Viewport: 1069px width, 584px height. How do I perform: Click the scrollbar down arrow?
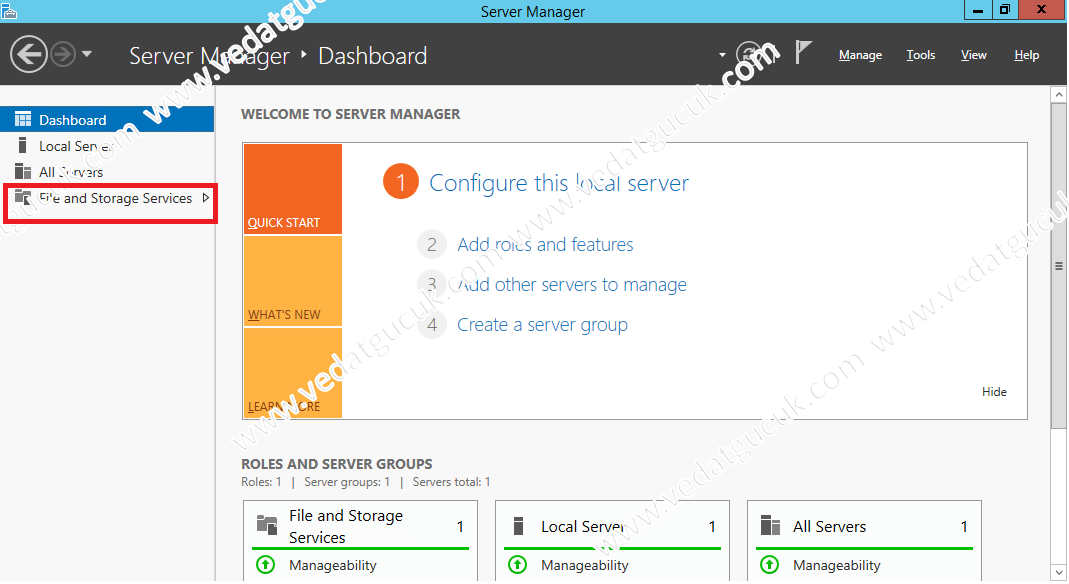point(1058,572)
